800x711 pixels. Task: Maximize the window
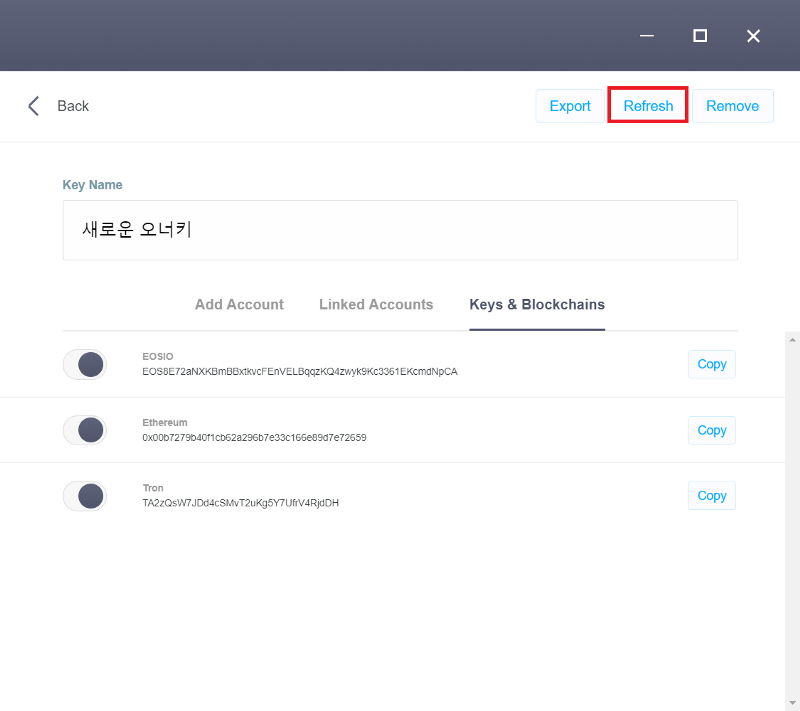tap(700, 36)
